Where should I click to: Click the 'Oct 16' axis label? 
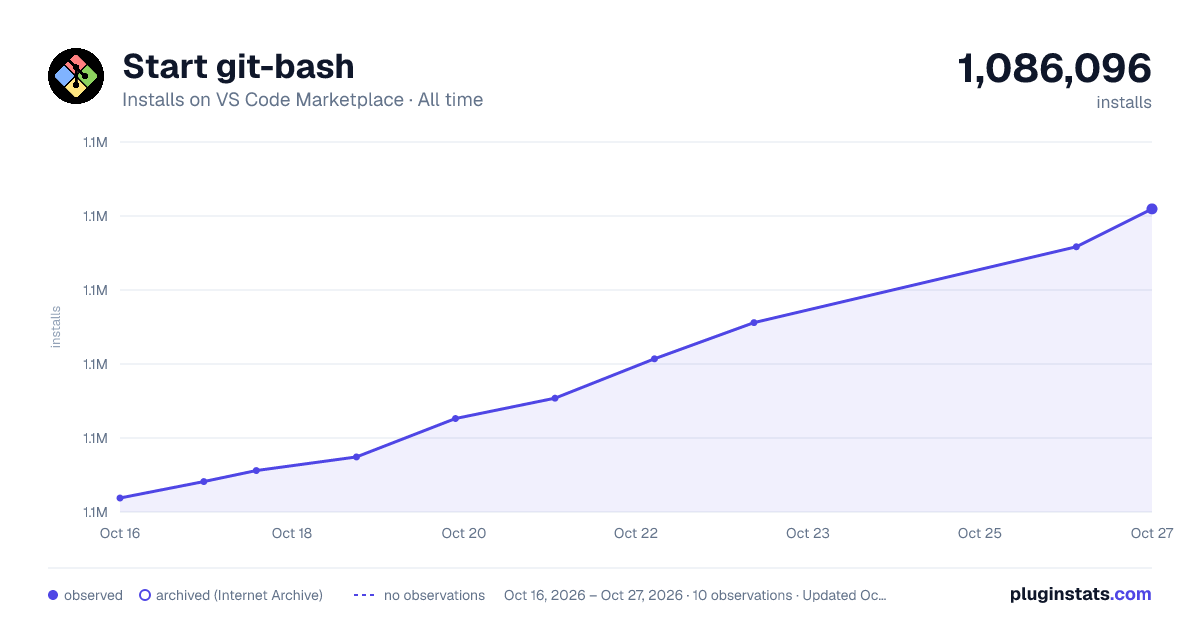(120, 533)
